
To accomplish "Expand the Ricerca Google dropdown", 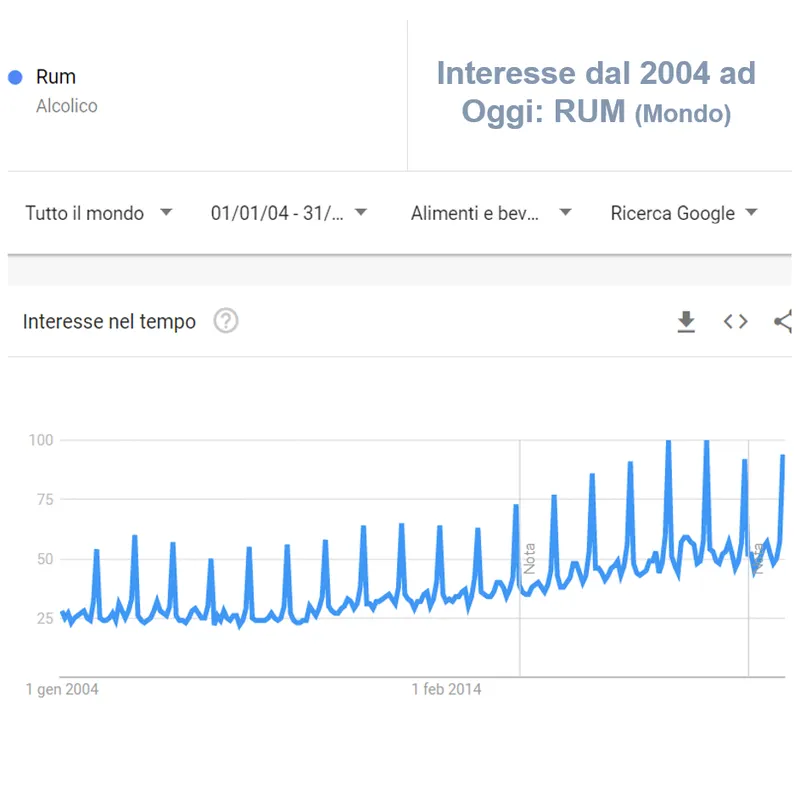I will click(683, 213).
